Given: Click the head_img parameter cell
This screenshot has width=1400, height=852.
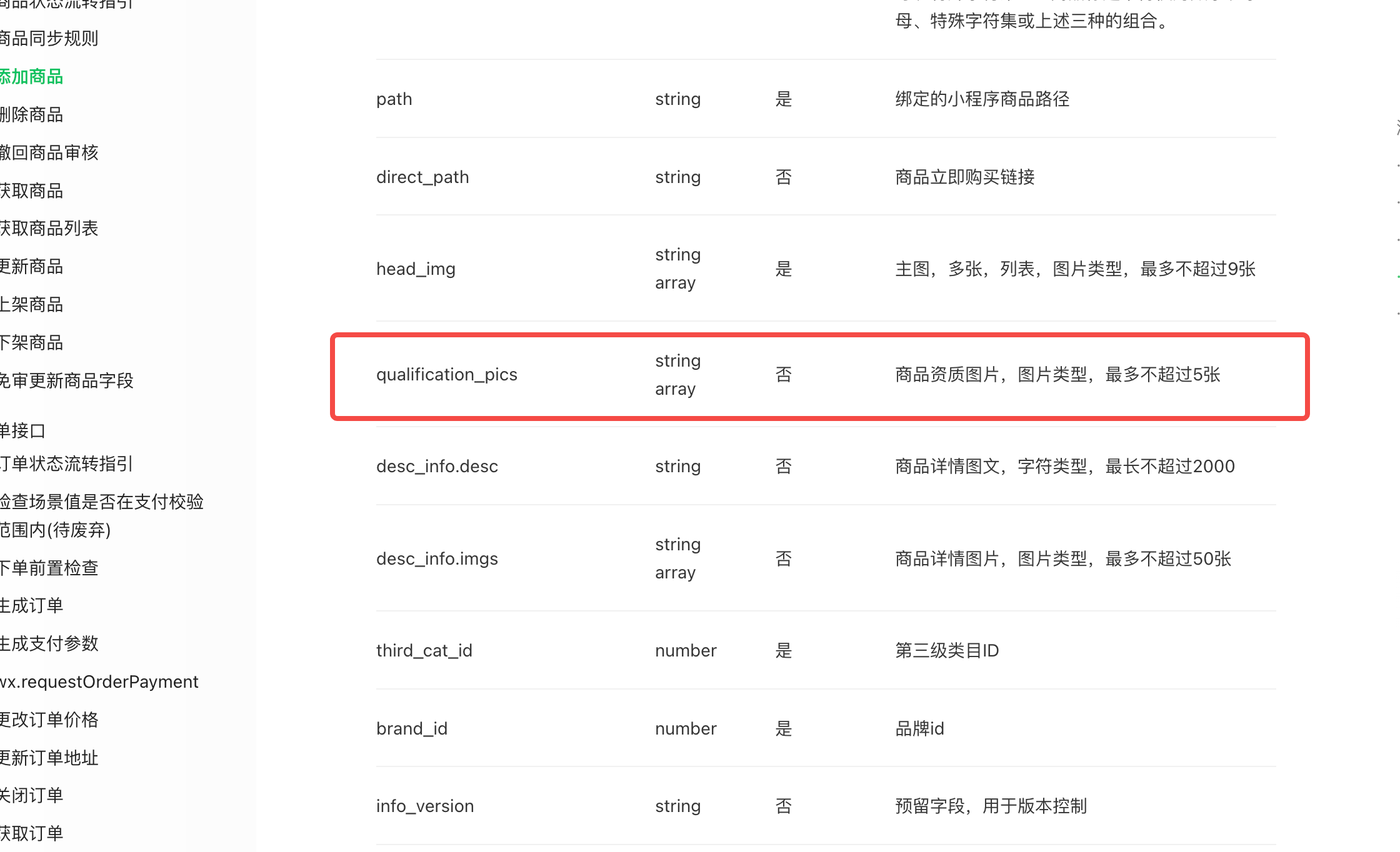Looking at the screenshot, I should (416, 269).
